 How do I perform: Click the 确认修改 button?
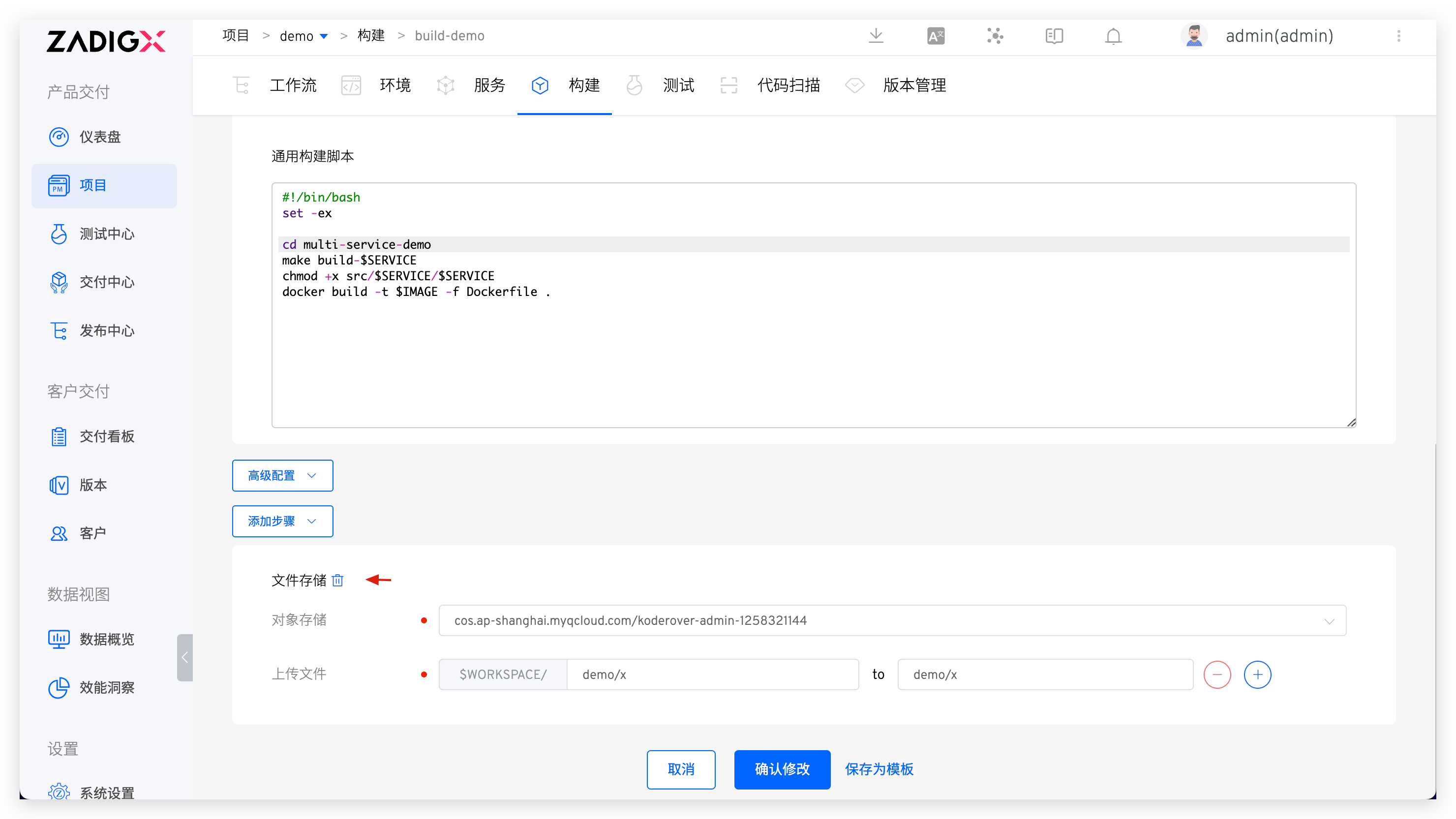click(782, 769)
